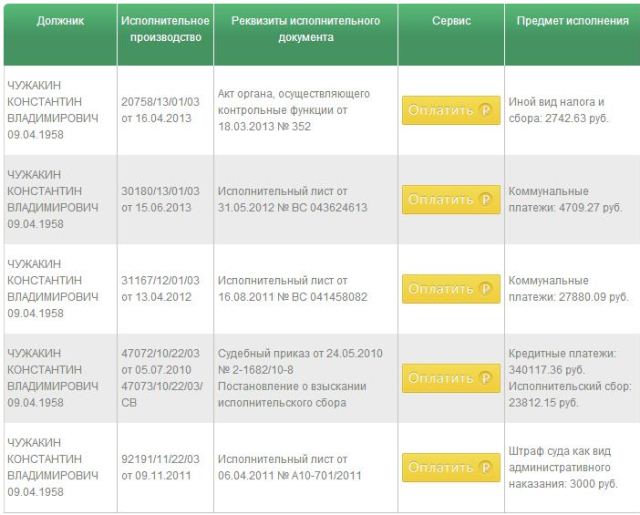Click the Сервис column header
640x515 pixels.
click(x=452, y=21)
